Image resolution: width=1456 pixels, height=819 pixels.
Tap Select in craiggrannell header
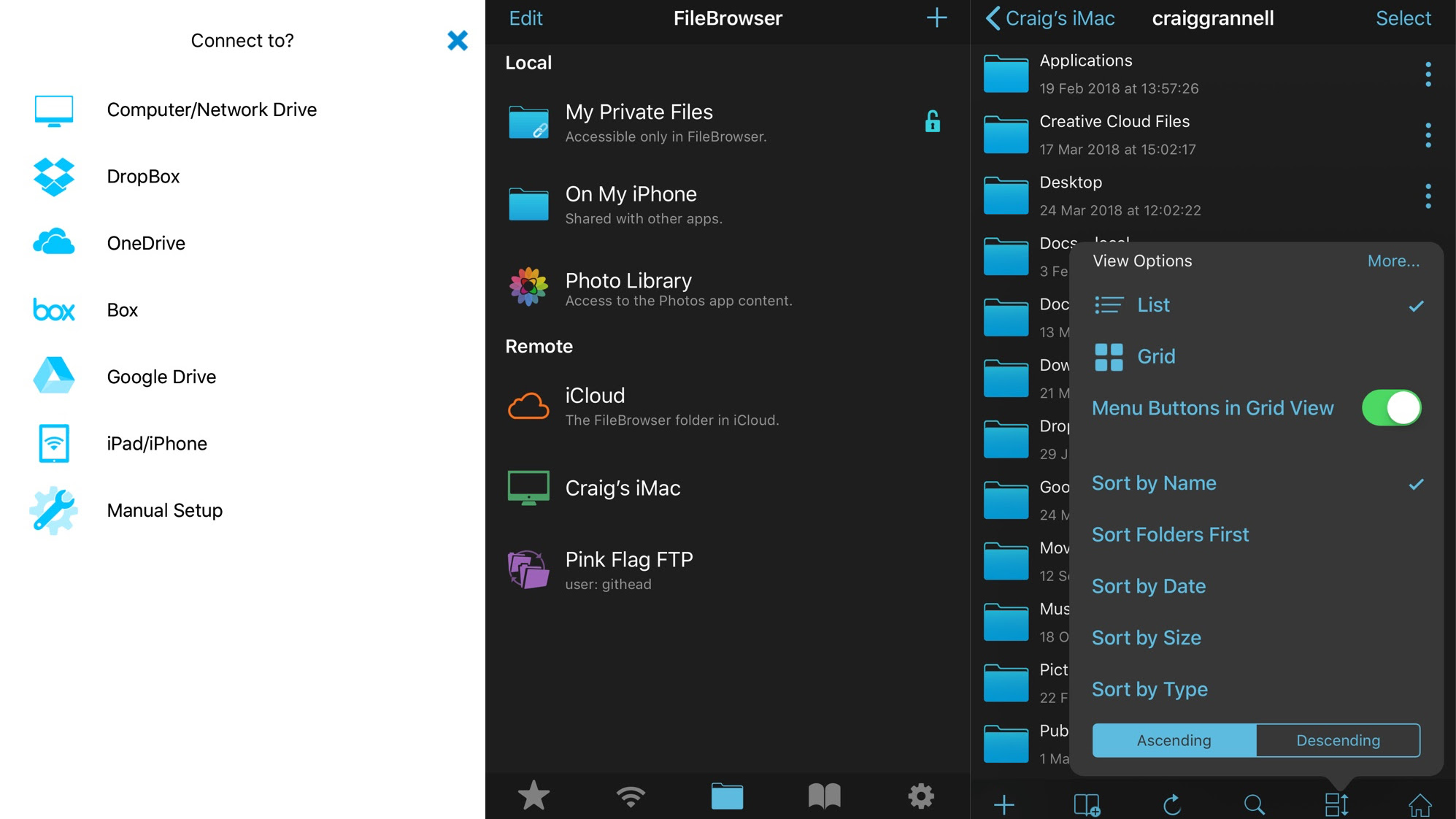(1403, 18)
